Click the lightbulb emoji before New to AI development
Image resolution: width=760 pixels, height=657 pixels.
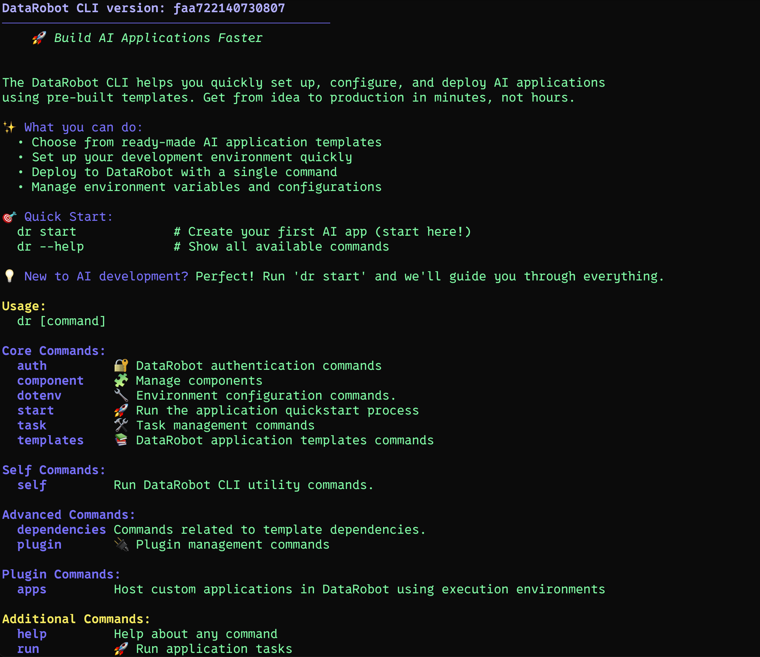(x=9, y=276)
